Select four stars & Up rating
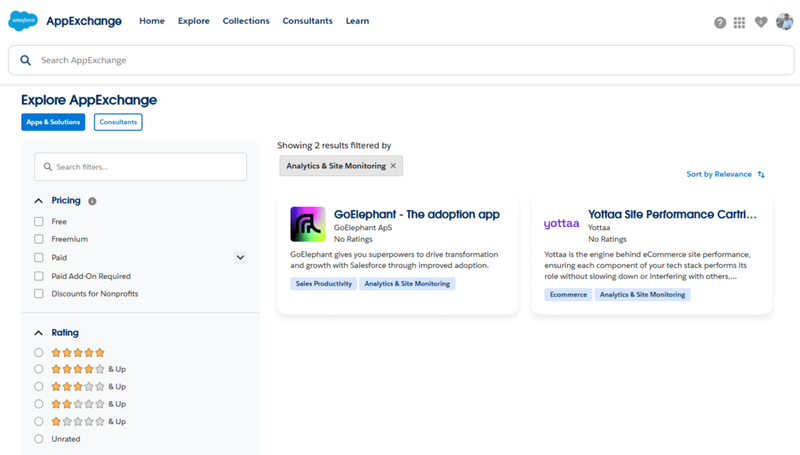Viewport: 800px width, 455px height. coord(39,369)
